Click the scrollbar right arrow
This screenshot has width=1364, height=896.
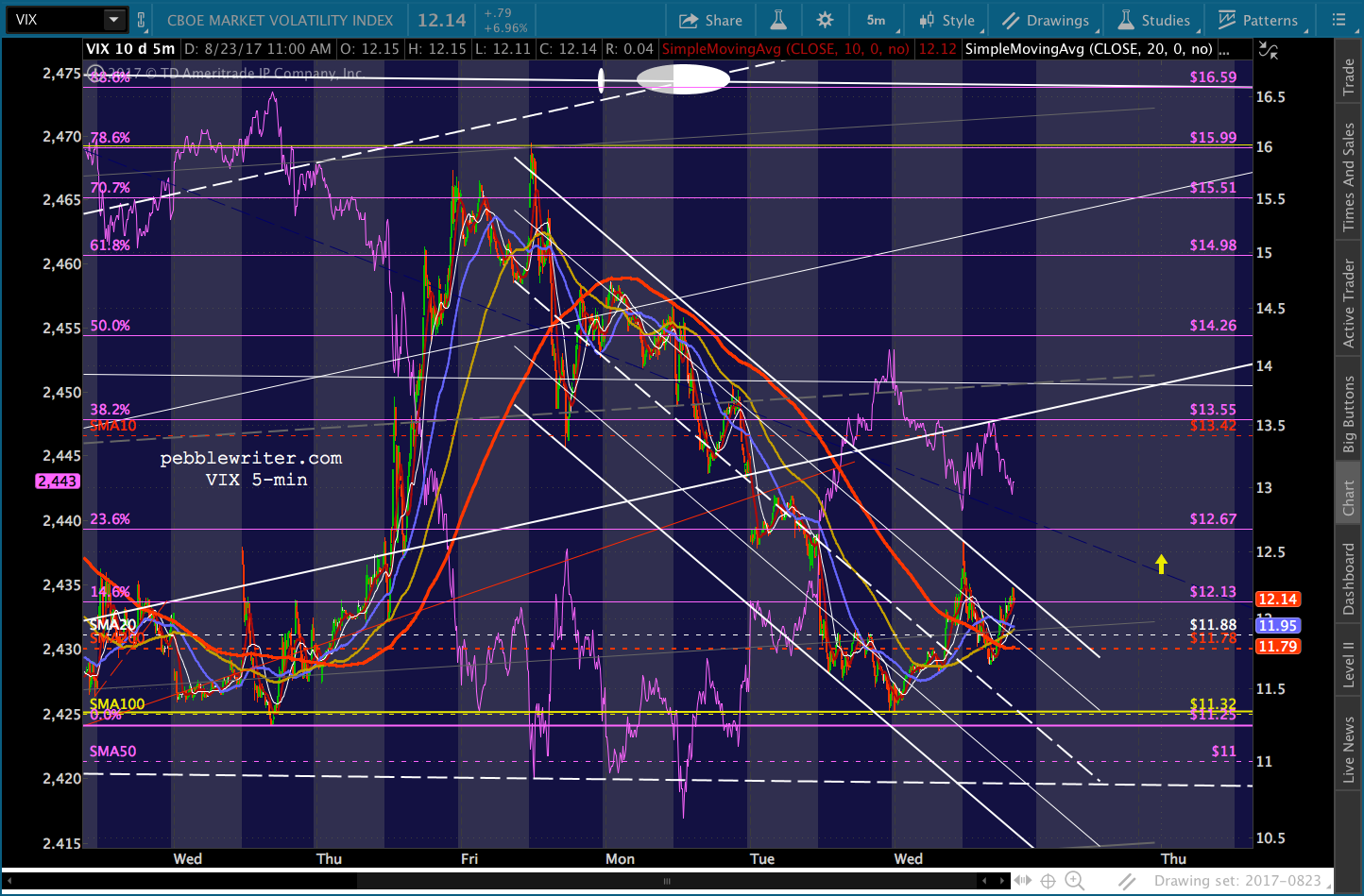pyautogui.click(x=1004, y=881)
